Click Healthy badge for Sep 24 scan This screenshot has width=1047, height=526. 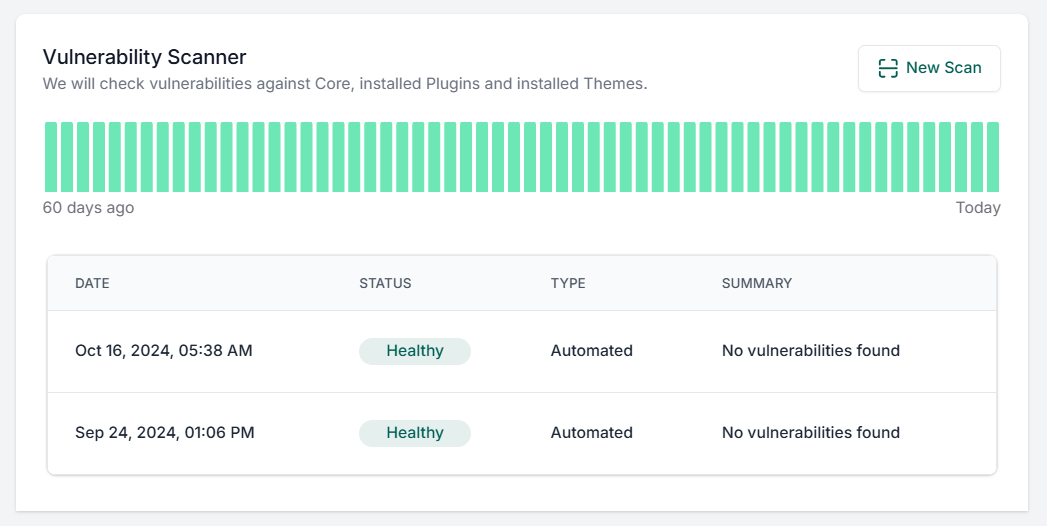(x=415, y=433)
